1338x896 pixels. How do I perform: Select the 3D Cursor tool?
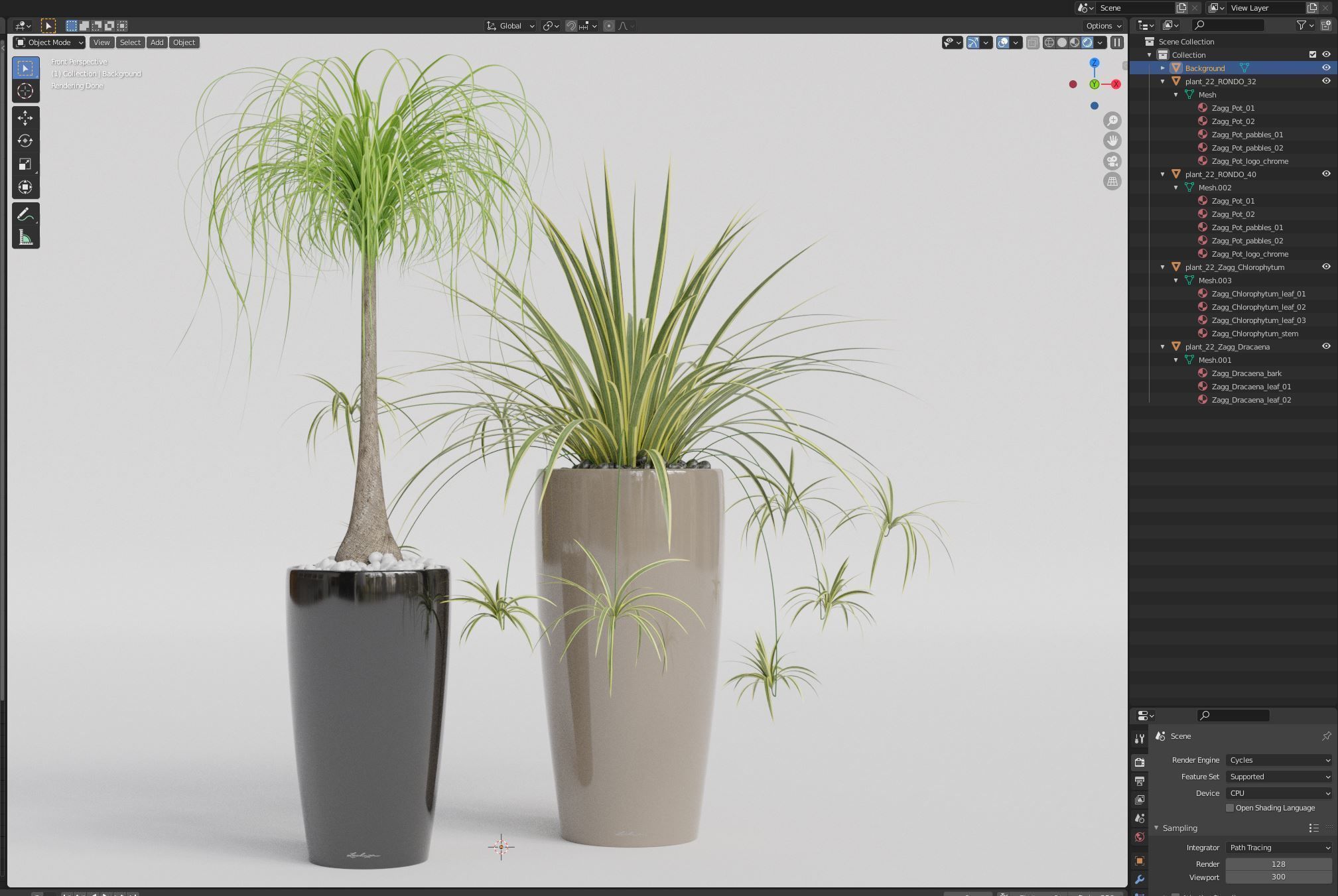click(x=25, y=92)
